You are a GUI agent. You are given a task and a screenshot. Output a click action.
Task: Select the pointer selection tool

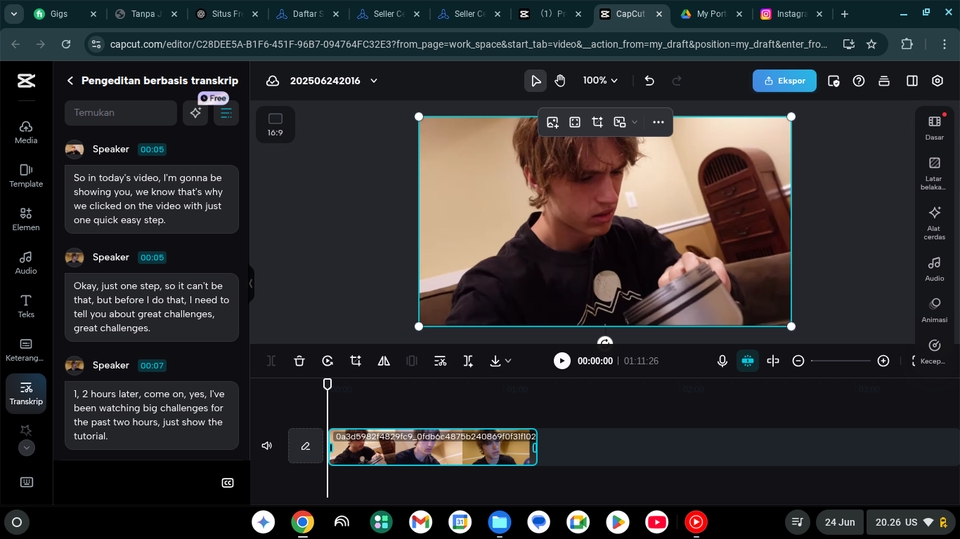[535, 80]
